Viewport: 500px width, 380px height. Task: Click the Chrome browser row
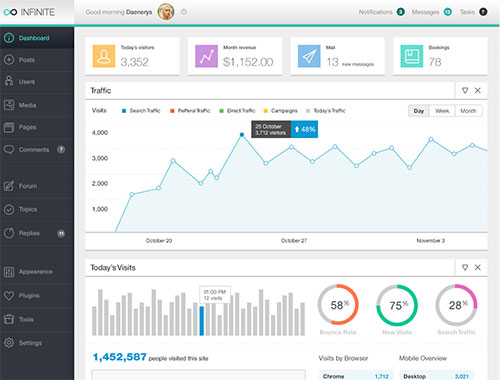coord(356,376)
